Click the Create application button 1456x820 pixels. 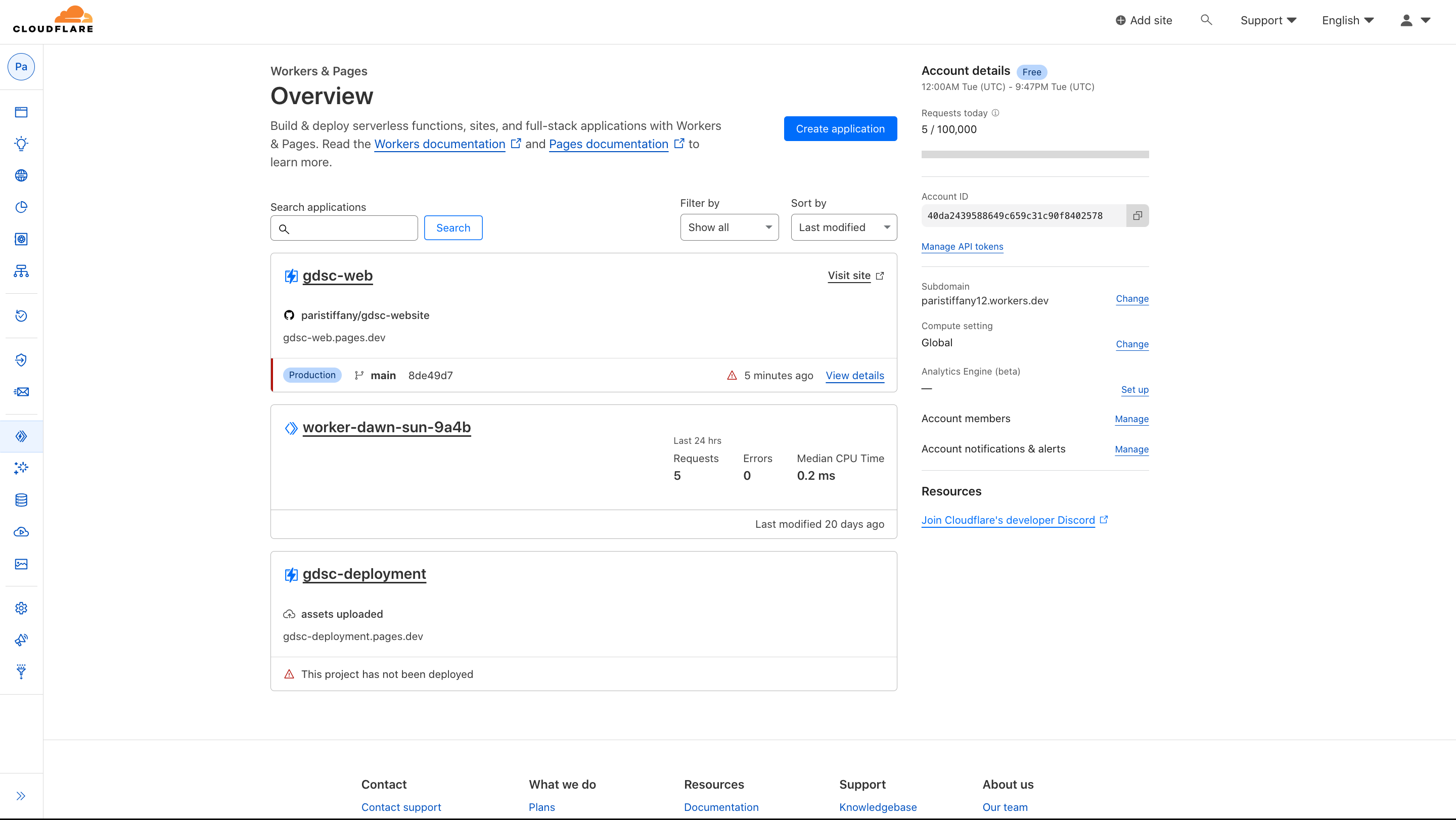(840, 128)
